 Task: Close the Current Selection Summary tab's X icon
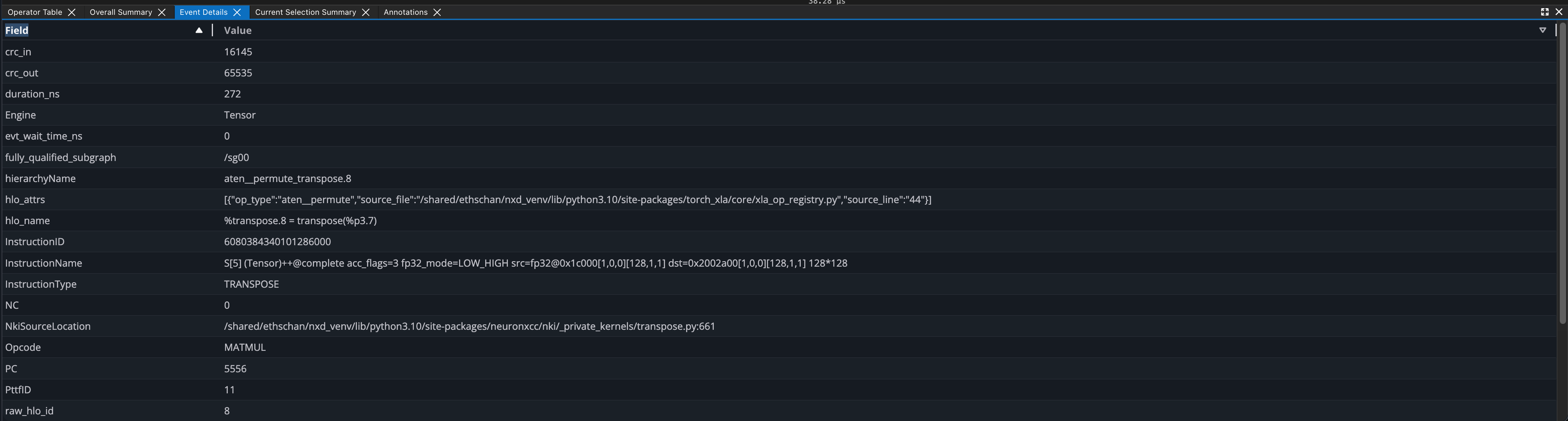[365, 12]
